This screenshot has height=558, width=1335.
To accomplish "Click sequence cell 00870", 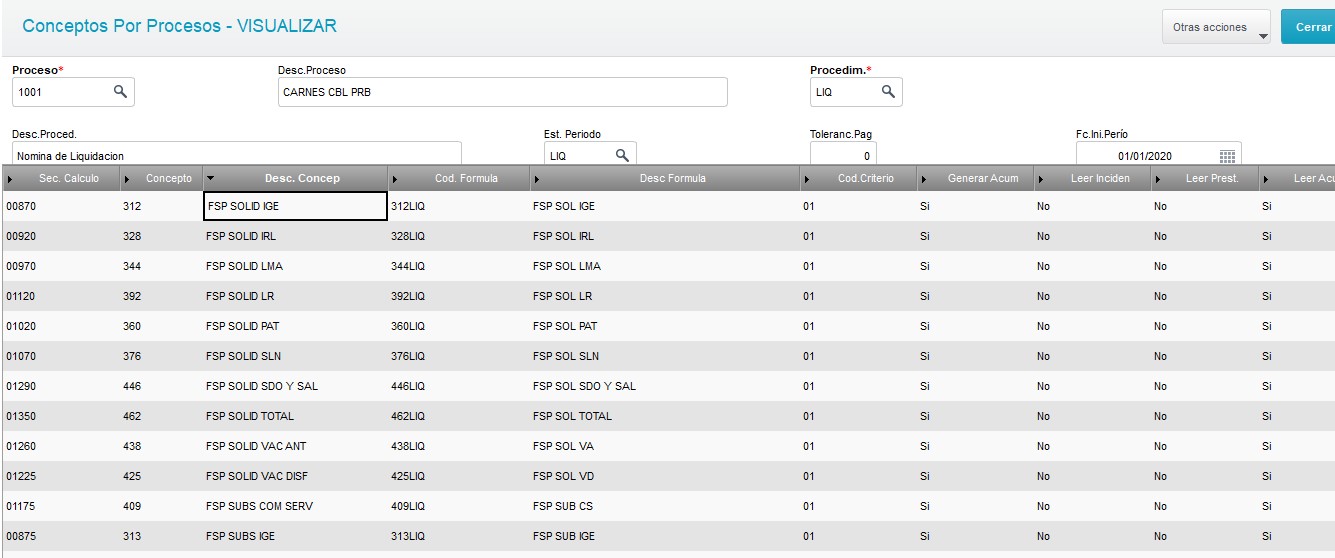I will (20, 206).
